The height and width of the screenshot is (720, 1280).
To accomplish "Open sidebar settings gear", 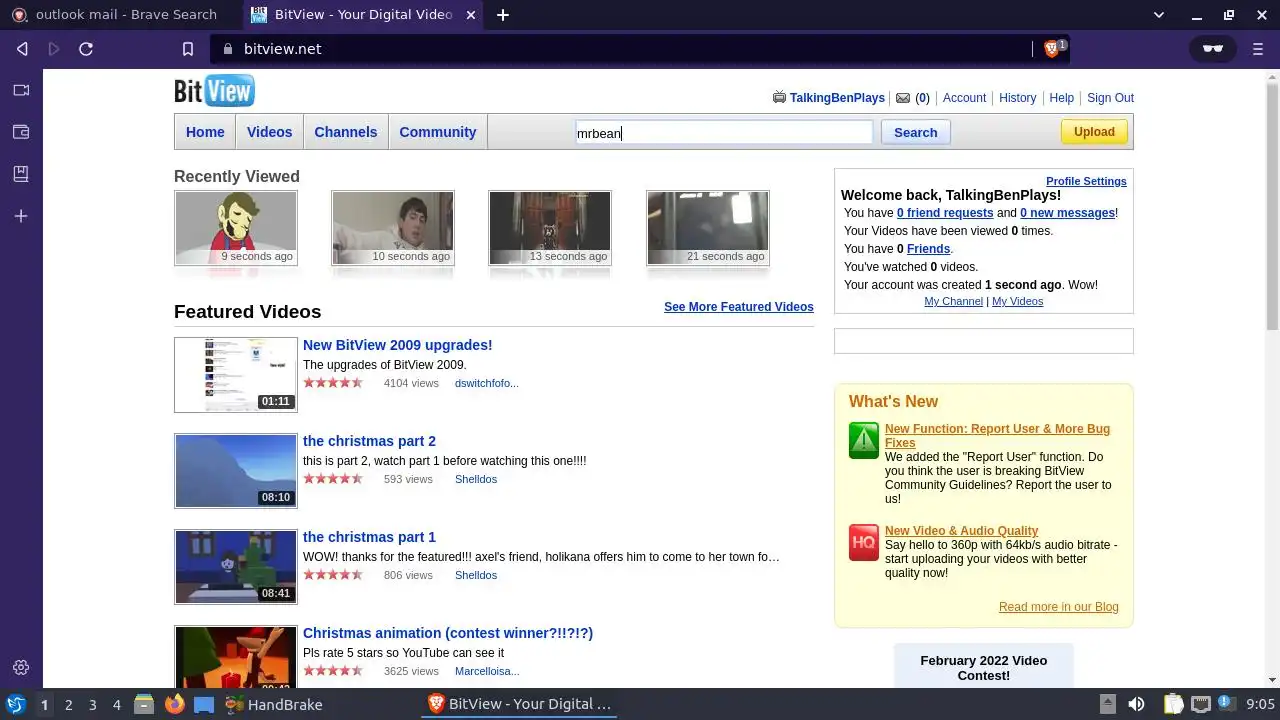I will click(x=21, y=668).
